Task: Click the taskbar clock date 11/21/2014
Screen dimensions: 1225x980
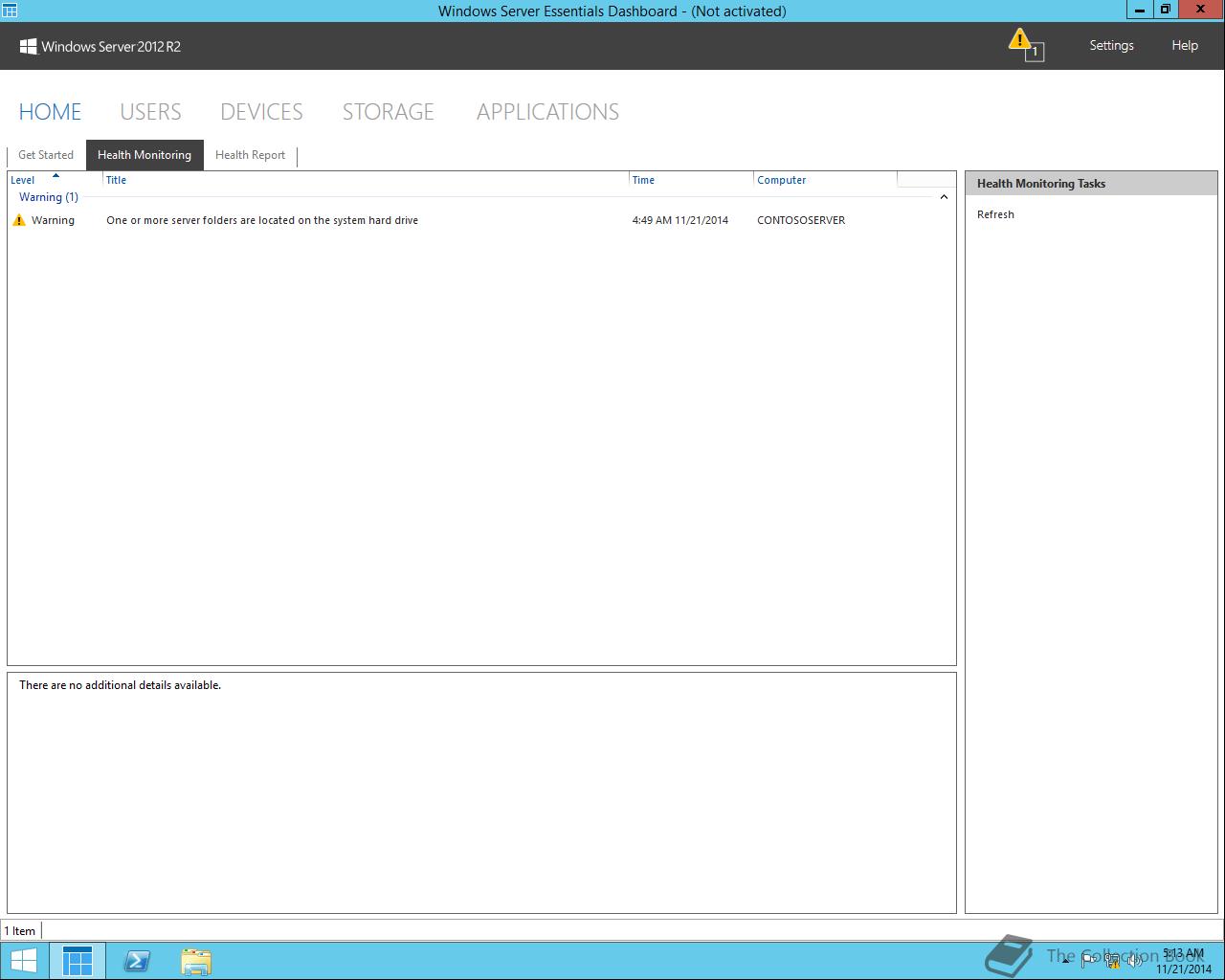Action: [1183, 969]
